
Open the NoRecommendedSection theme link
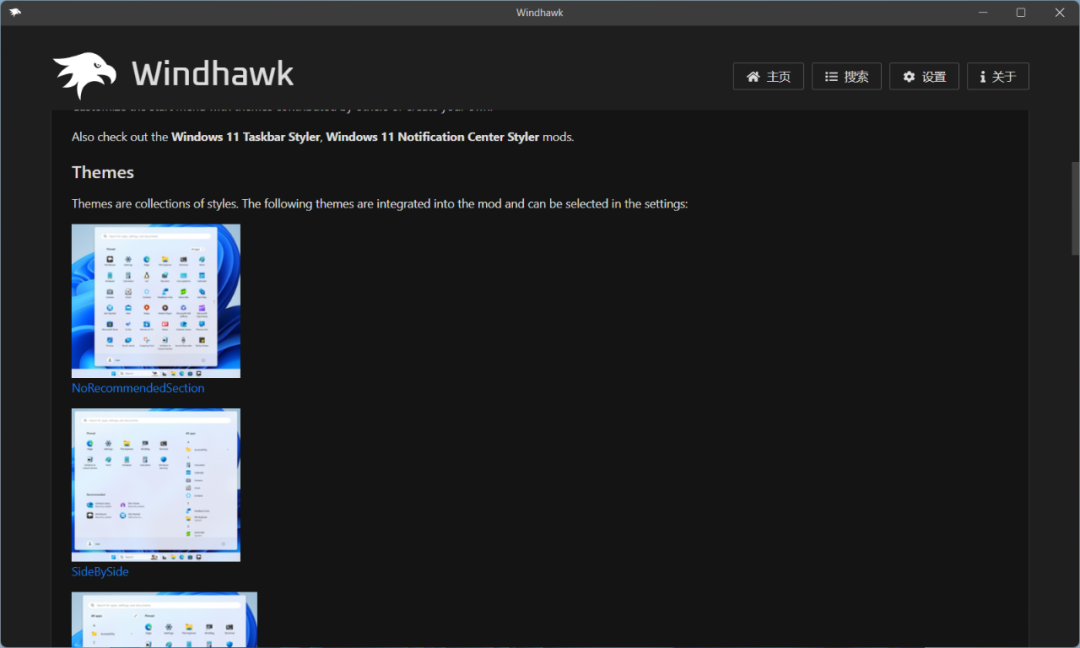tap(138, 388)
